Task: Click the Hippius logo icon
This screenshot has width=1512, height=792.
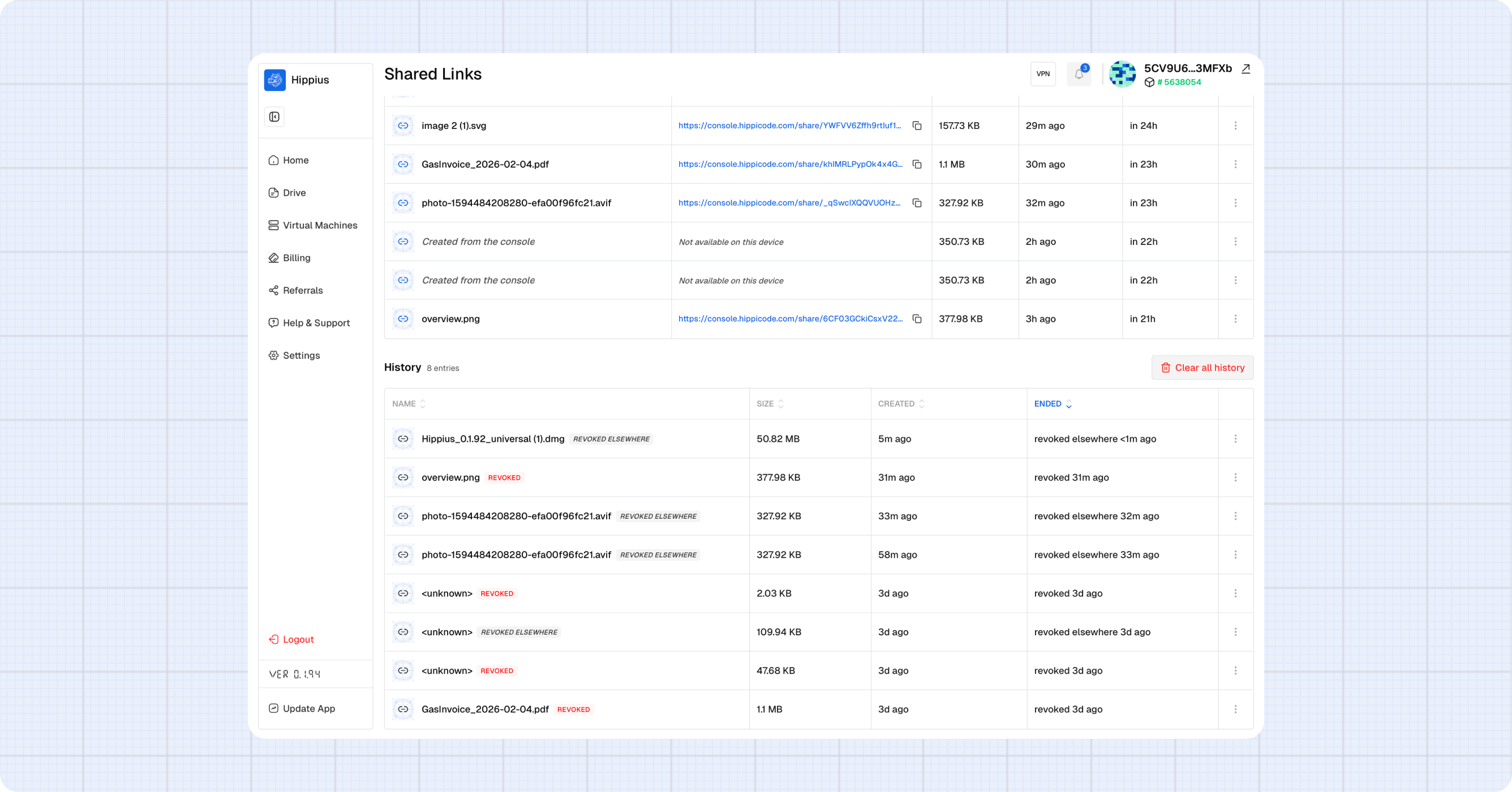Action: (x=274, y=80)
